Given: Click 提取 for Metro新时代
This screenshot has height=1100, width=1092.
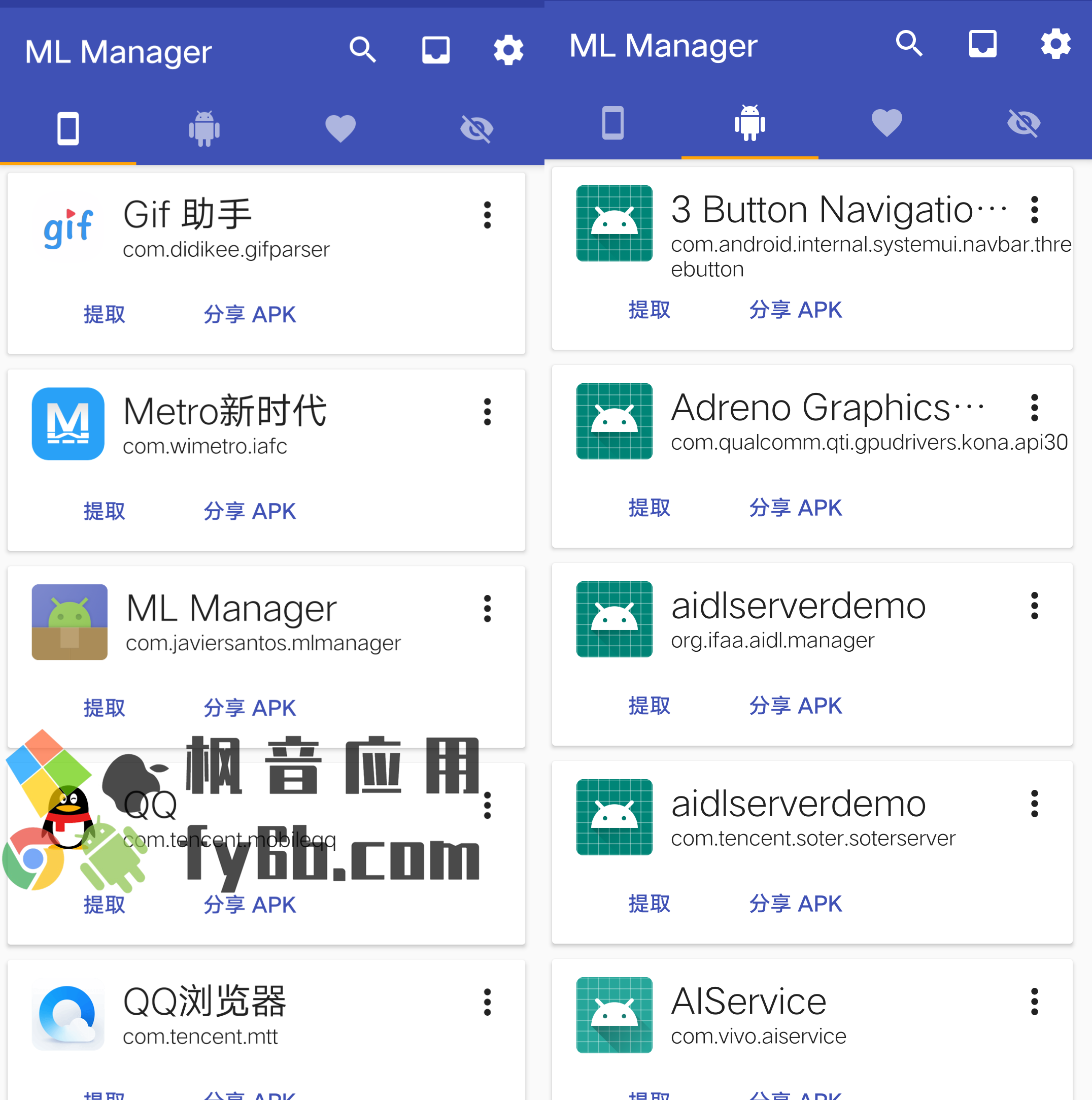Looking at the screenshot, I should click(104, 511).
